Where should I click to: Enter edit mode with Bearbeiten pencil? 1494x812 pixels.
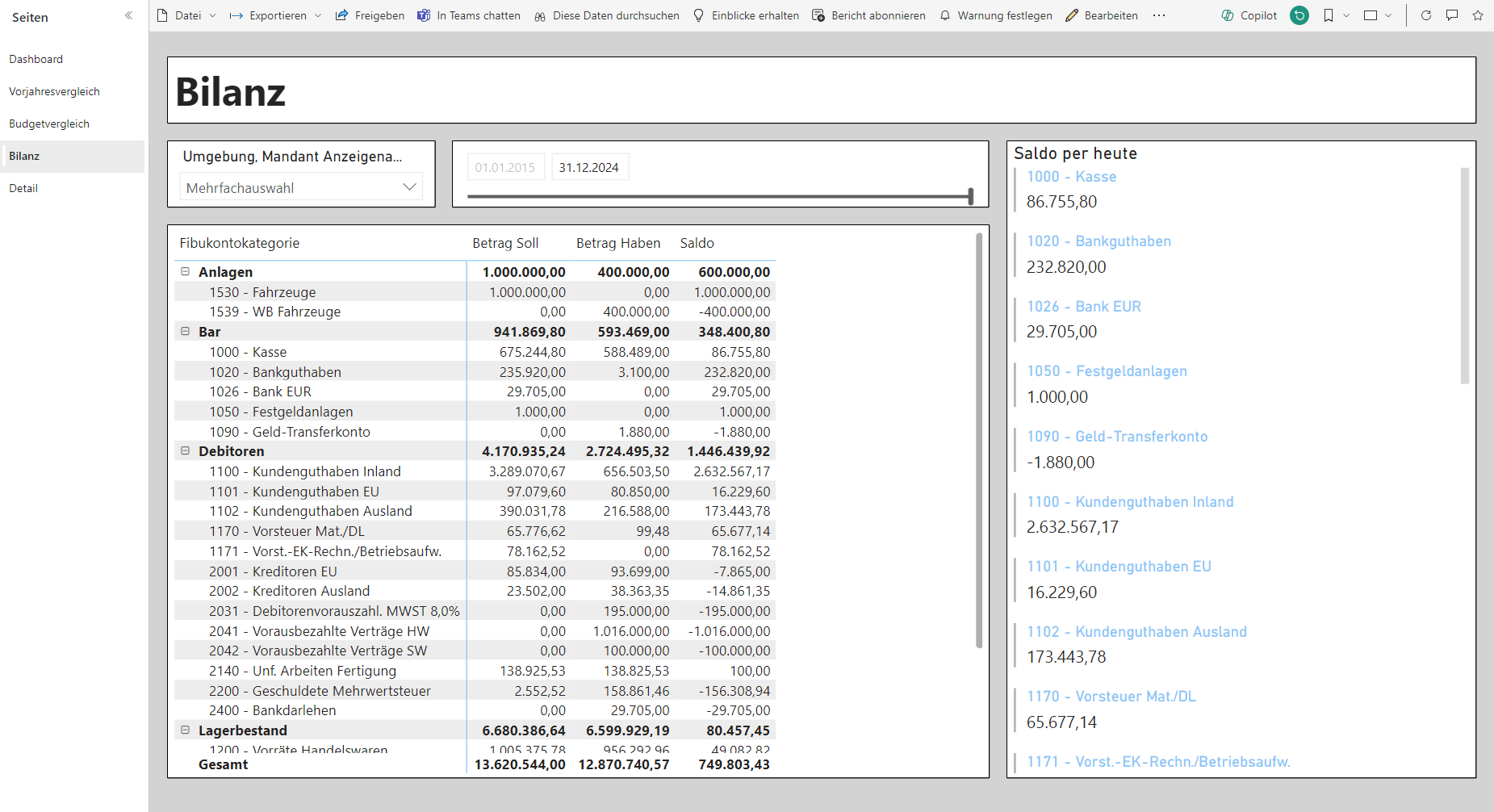coord(1071,15)
